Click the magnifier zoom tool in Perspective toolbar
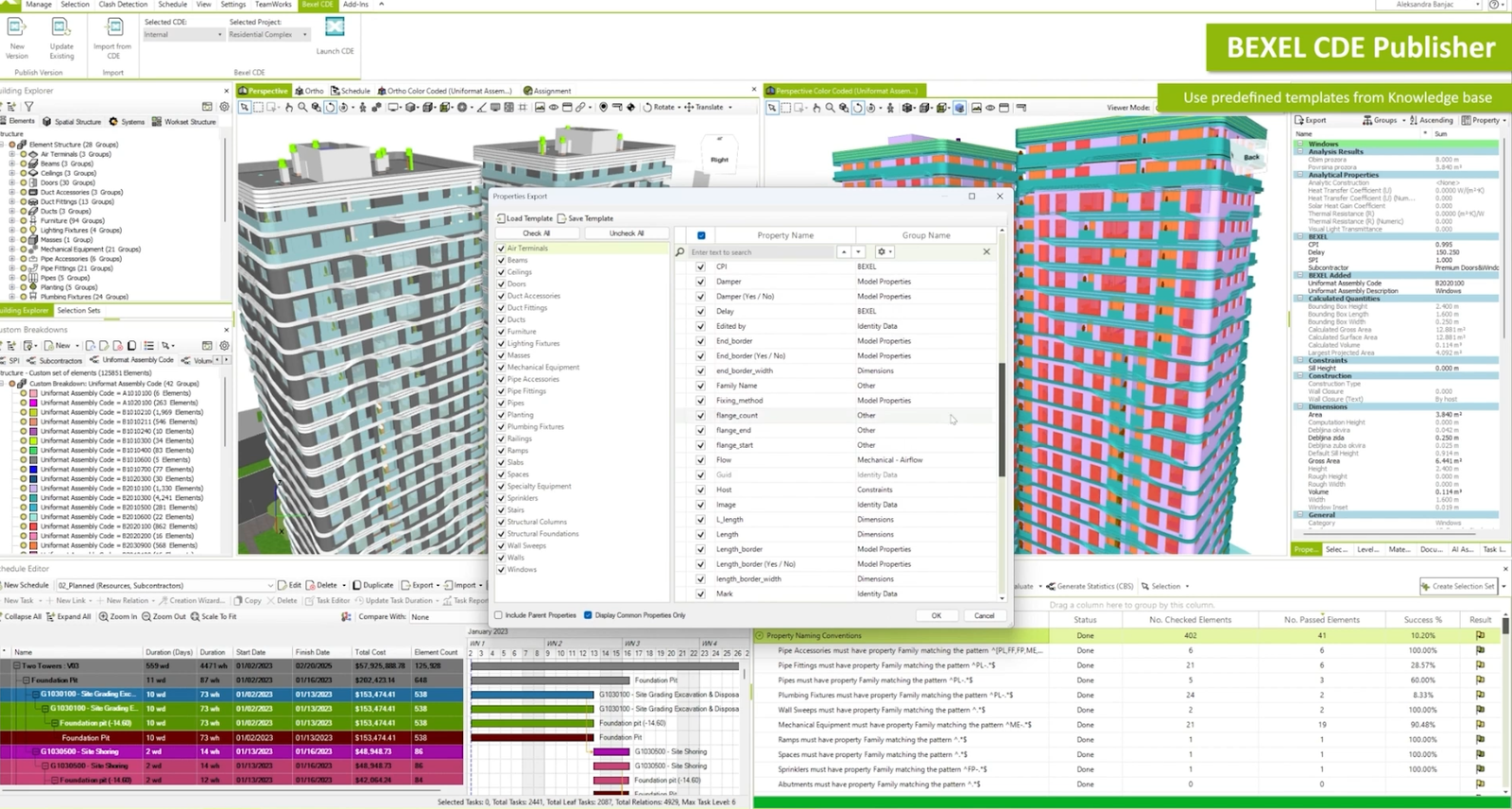Screen dimensions: 1512x809 click(x=301, y=108)
